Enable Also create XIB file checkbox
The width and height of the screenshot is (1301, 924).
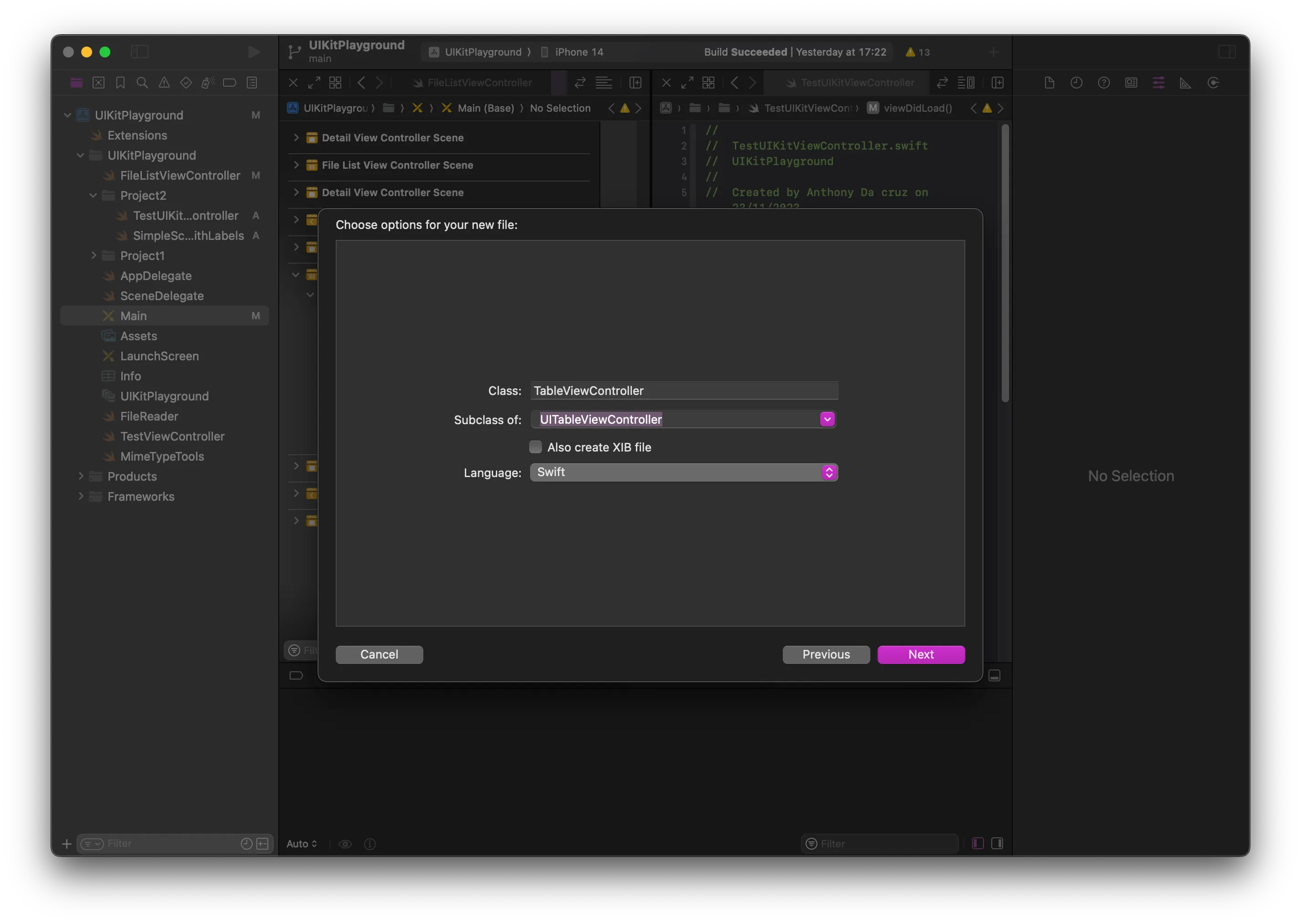click(536, 447)
